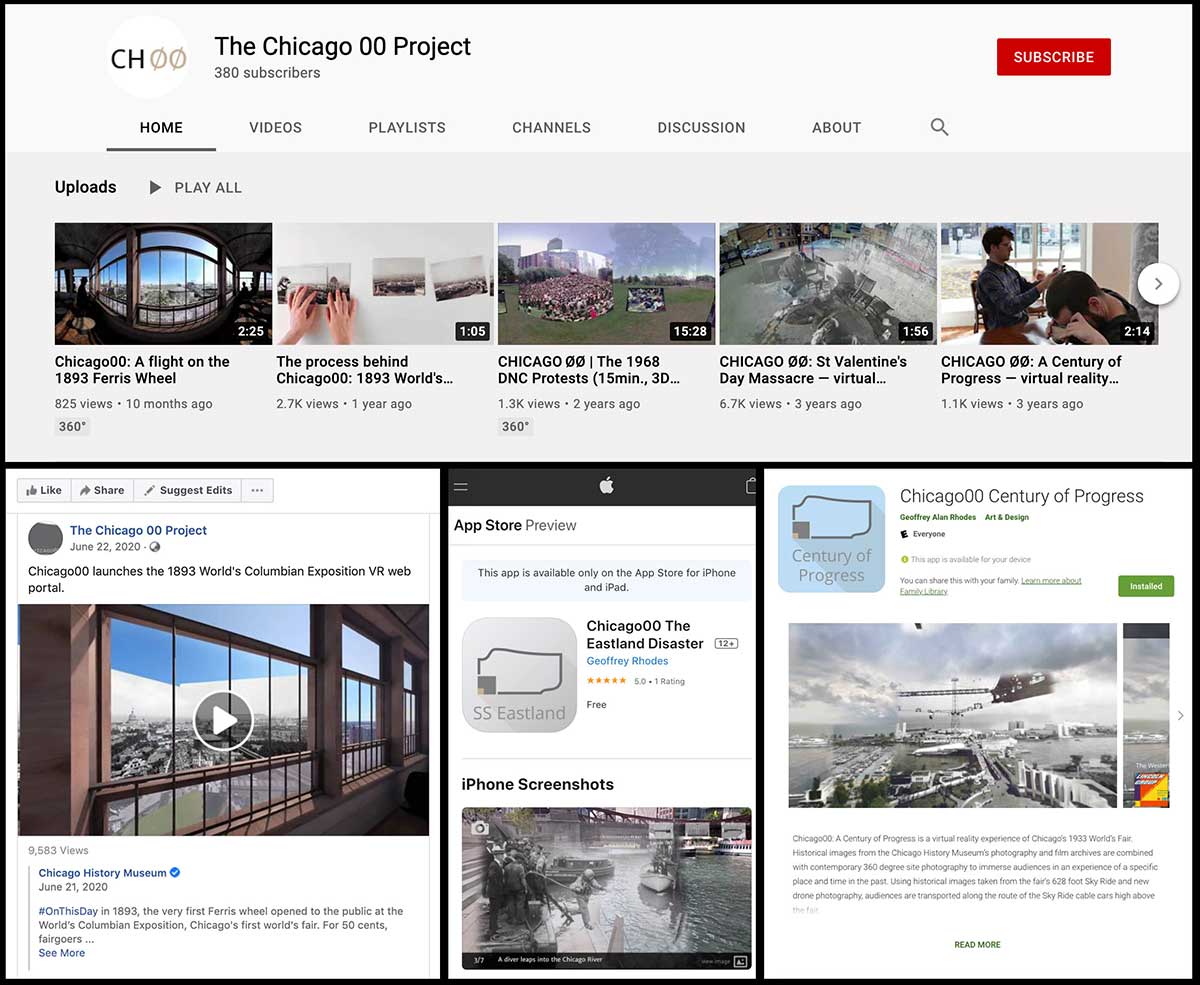Viewport: 1200px width, 985px height.
Task: Open the Facebook three-dots more options button
Action: (257, 490)
